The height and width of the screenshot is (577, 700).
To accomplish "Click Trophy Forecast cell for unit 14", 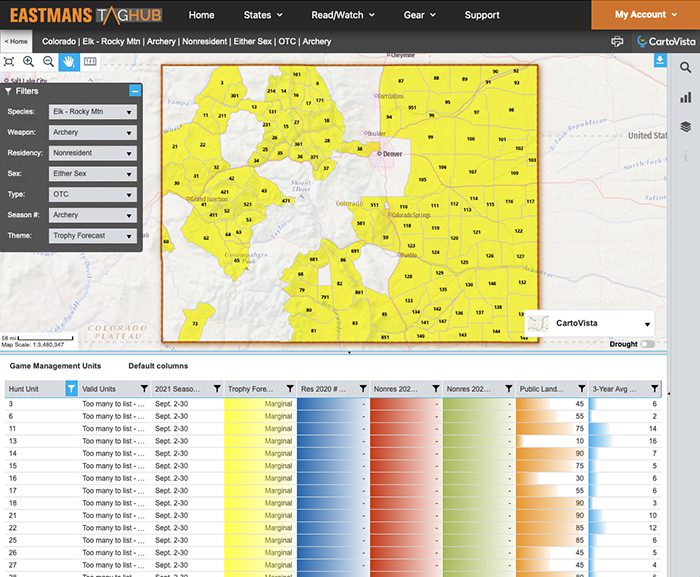I will tap(260, 453).
